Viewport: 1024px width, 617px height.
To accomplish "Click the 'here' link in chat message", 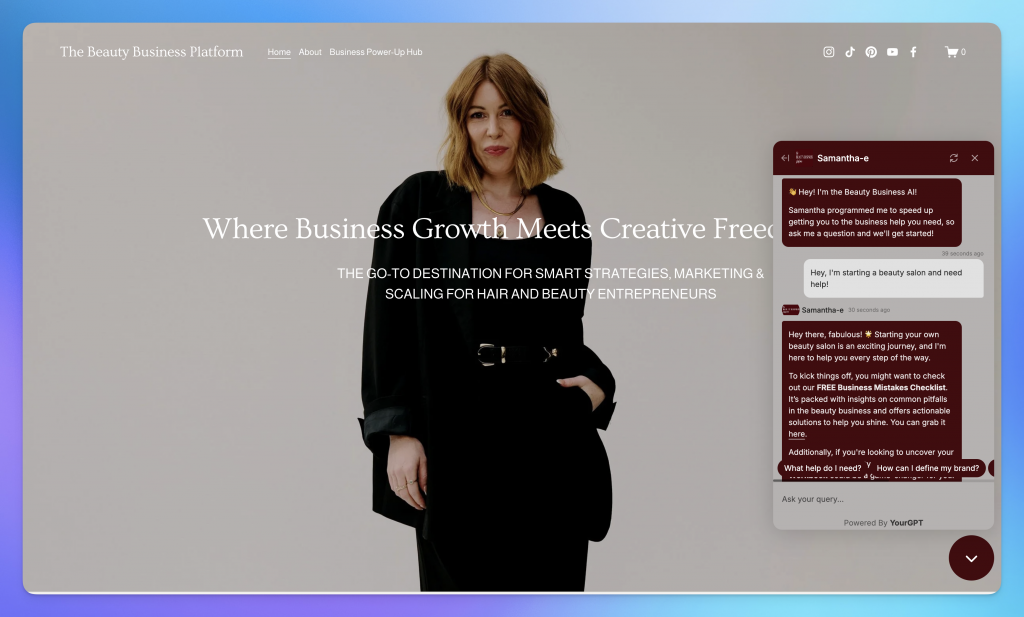I will pyautogui.click(x=796, y=434).
